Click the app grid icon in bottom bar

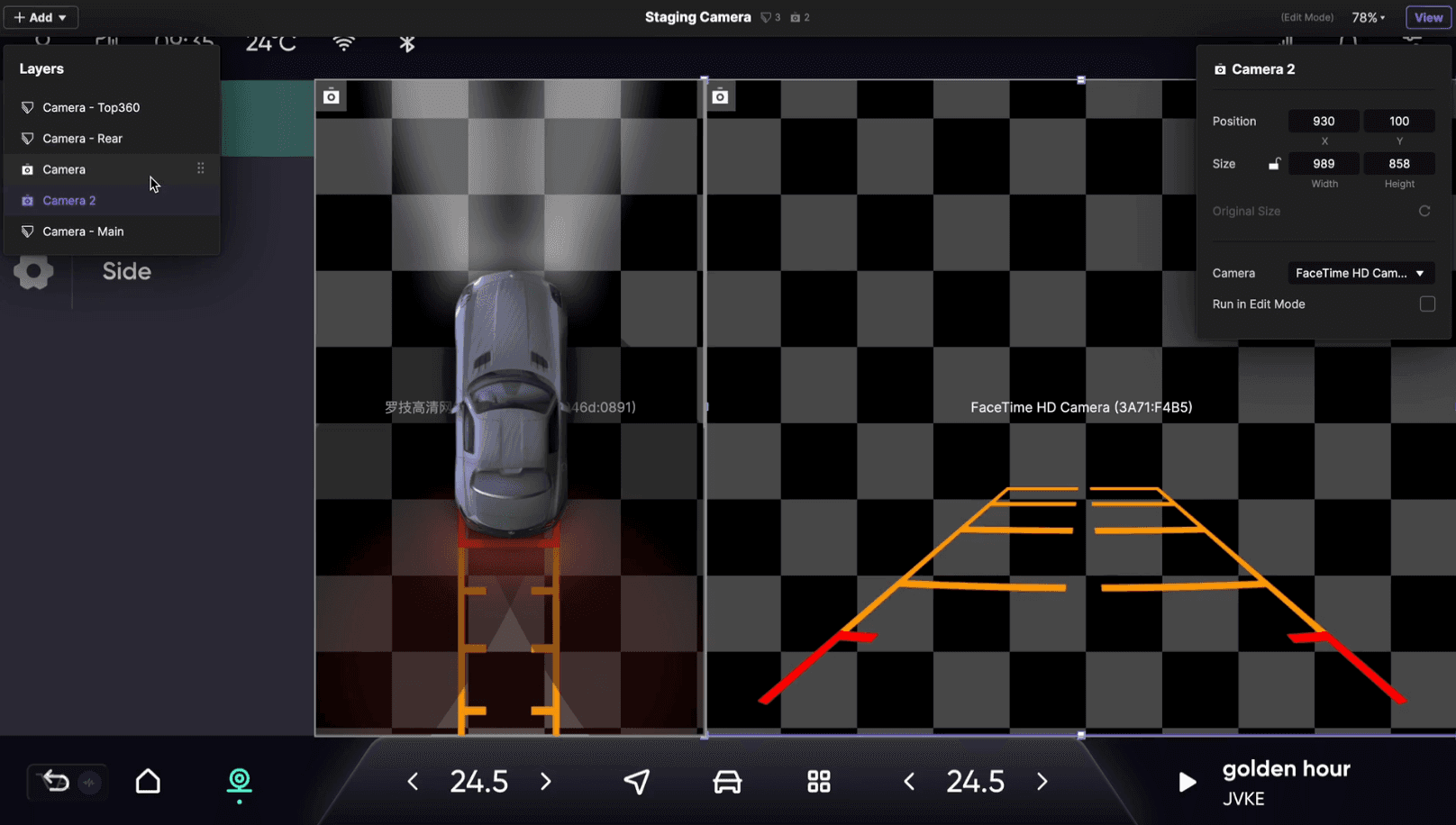point(817,781)
